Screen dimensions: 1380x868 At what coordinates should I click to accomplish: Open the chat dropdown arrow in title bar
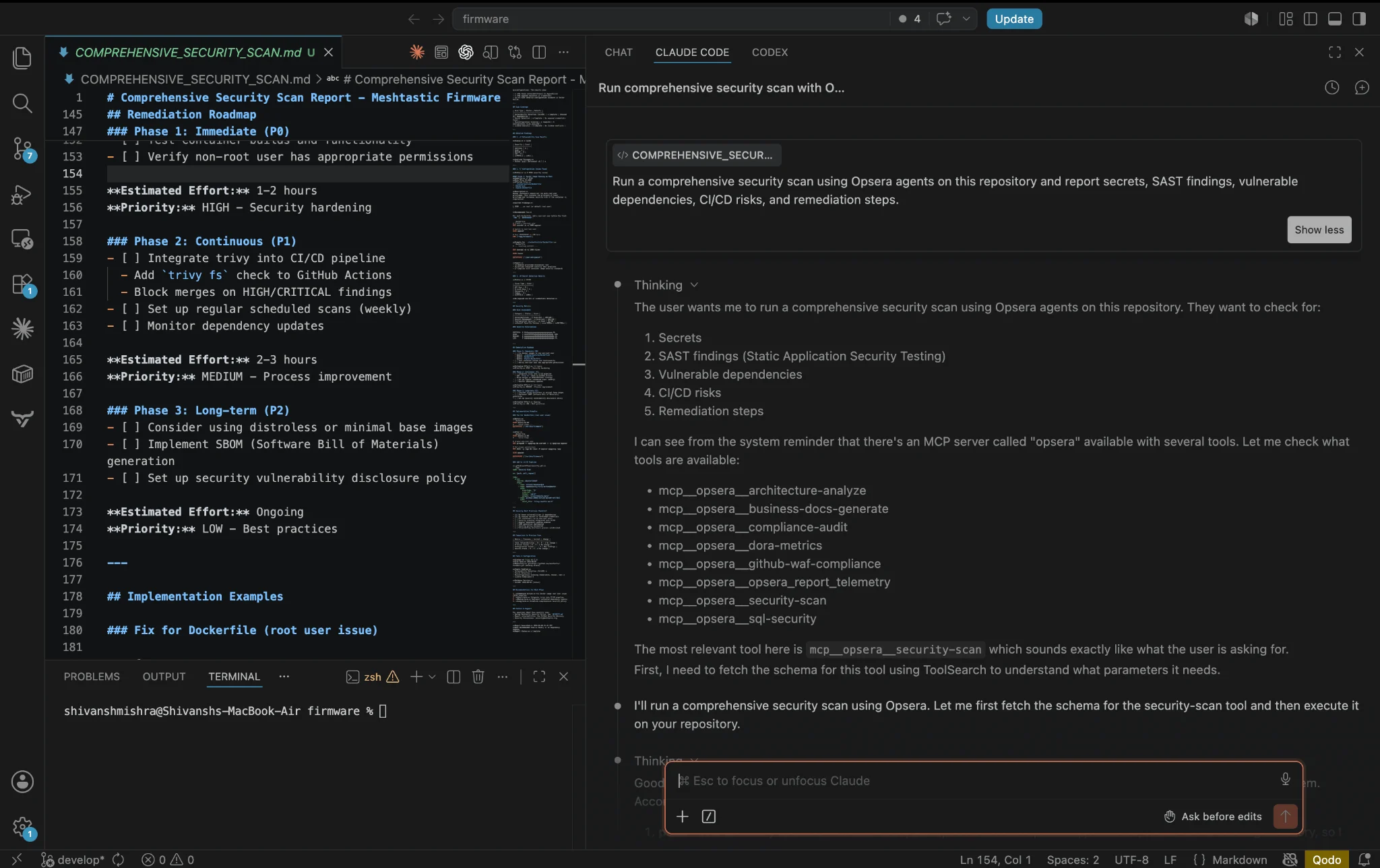point(966,19)
